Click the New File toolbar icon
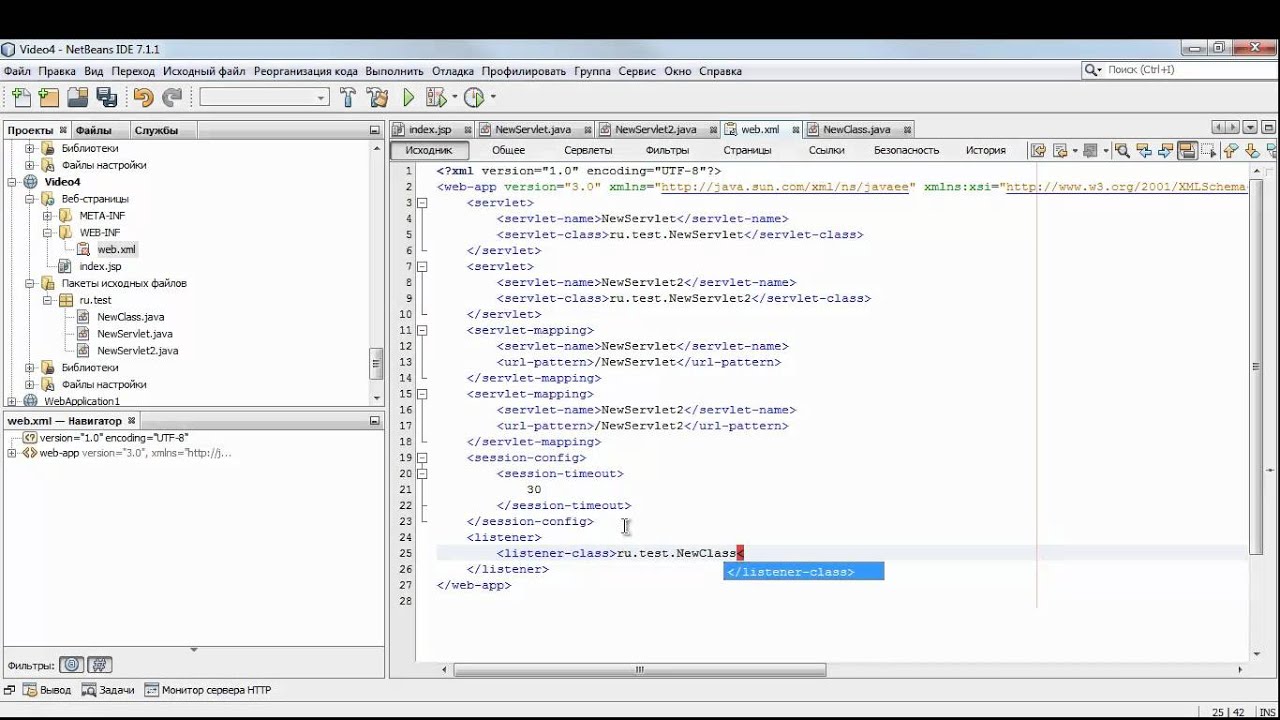The width and height of the screenshot is (1280, 720). 21,97
